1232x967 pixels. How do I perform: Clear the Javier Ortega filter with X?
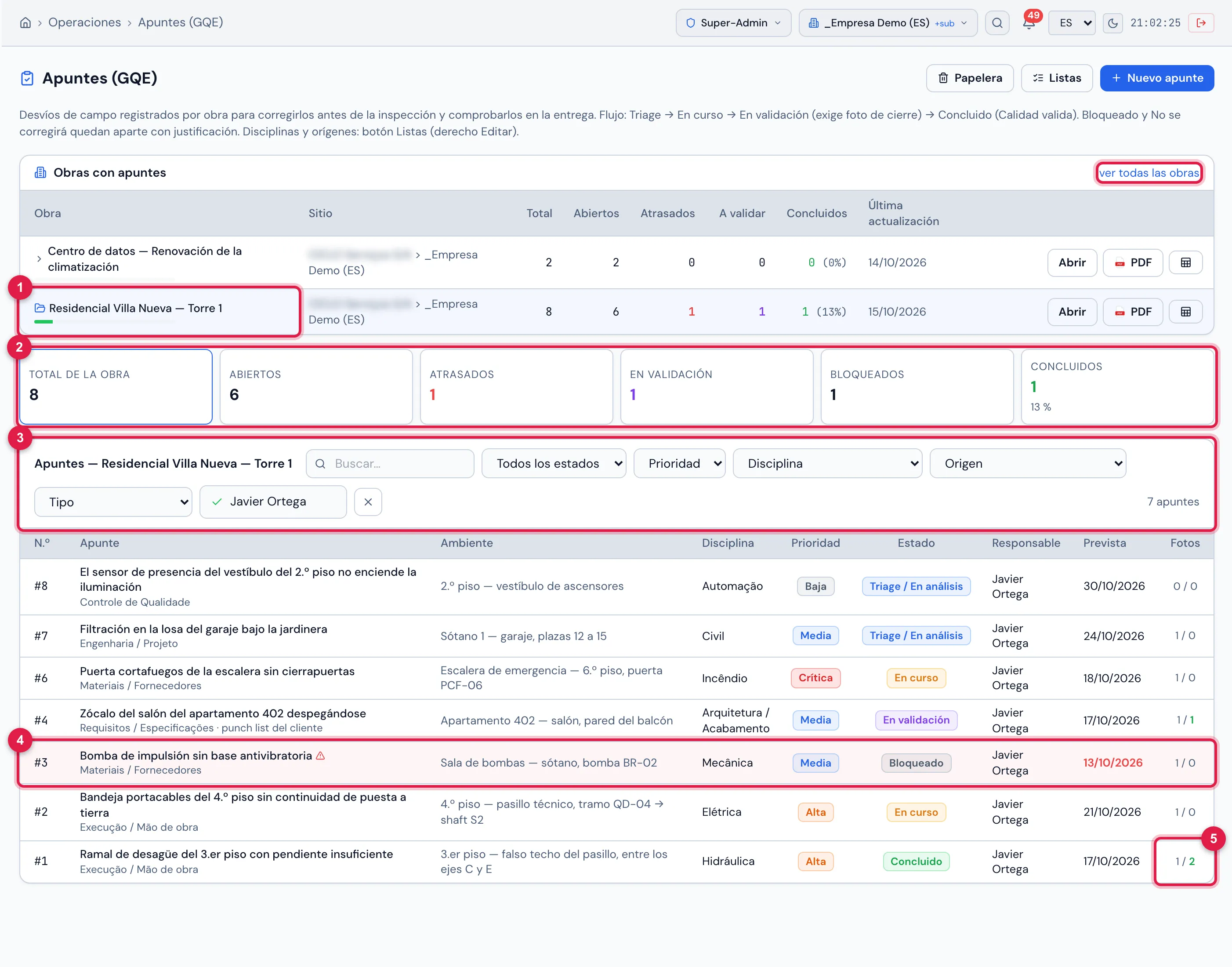(x=368, y=502)
